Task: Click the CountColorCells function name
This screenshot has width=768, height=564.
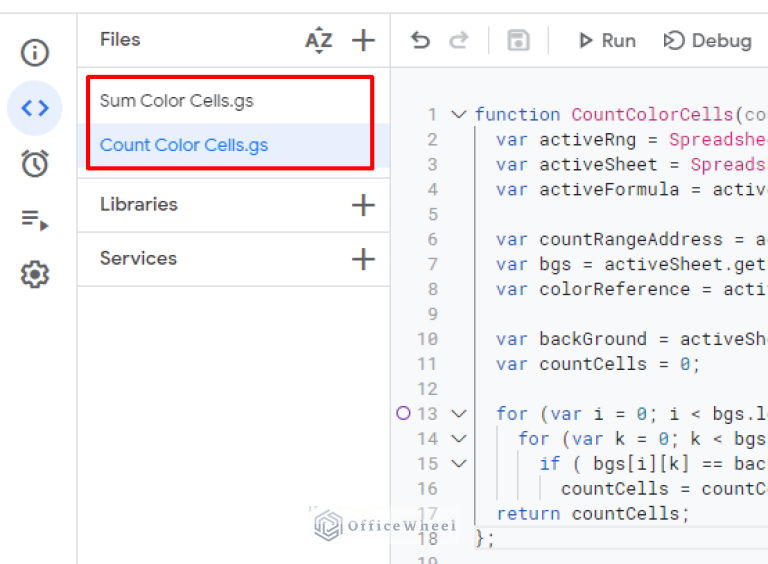Action: tap(652, 115)
